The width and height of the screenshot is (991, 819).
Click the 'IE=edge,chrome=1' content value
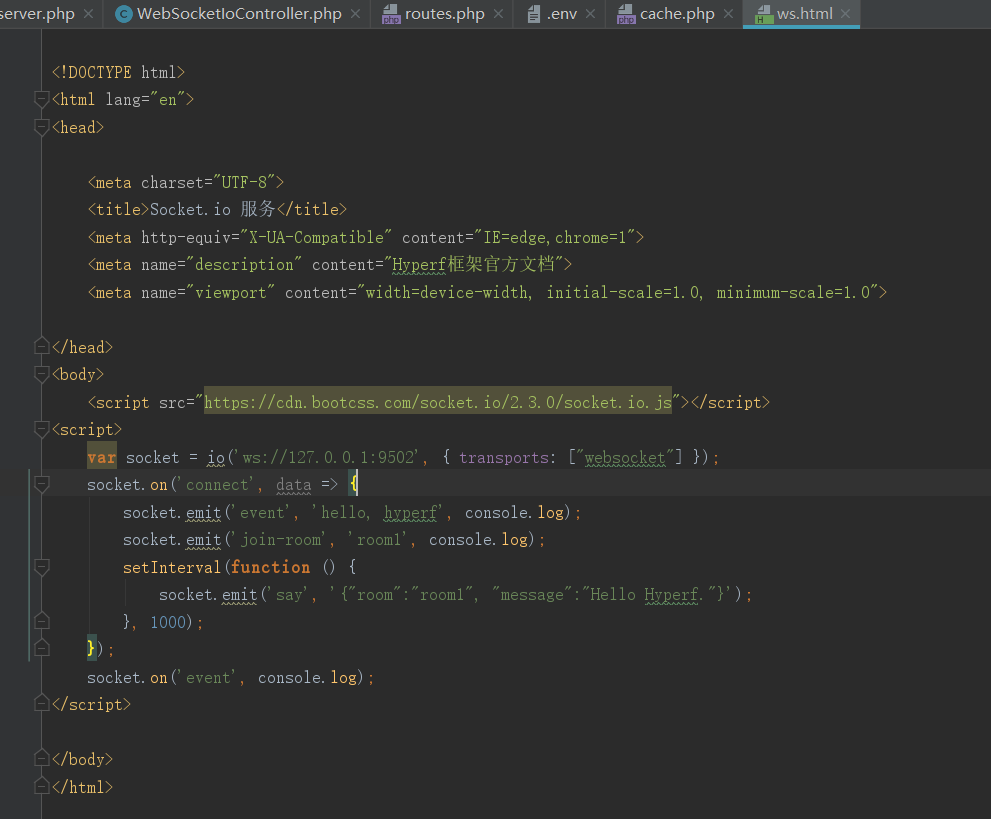click(x=554, y=237)
